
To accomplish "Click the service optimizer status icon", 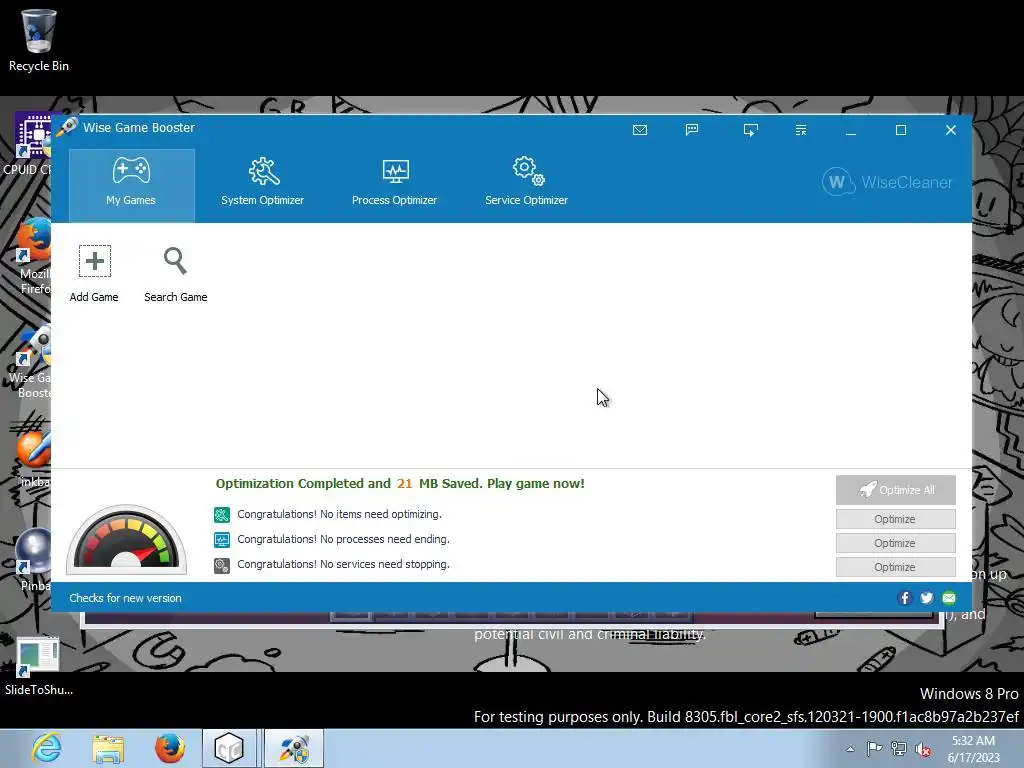I will click(x=222, y=566).
